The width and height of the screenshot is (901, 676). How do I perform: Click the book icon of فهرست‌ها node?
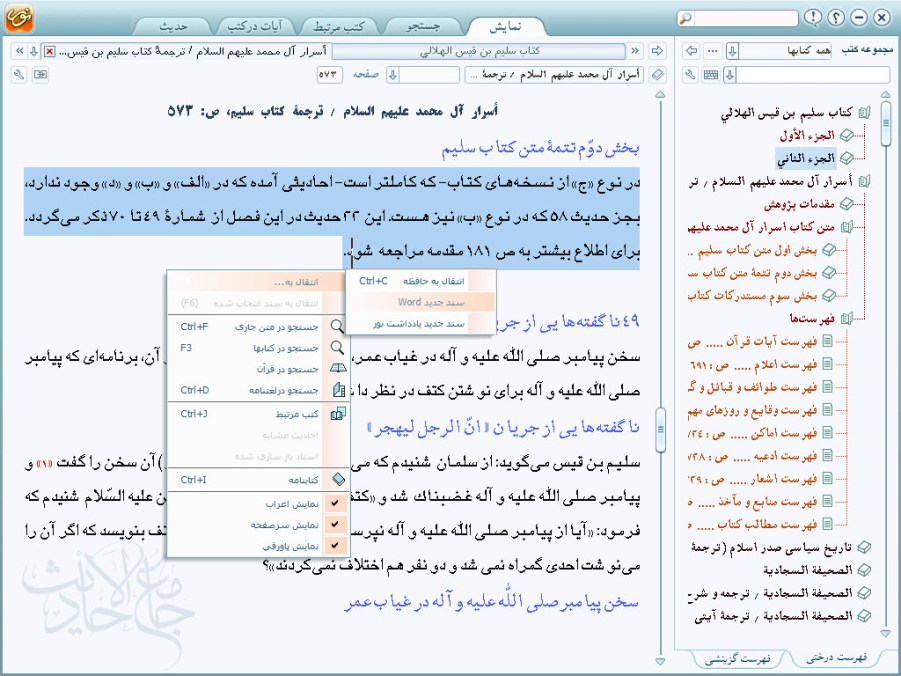click(x=846, y=318)
